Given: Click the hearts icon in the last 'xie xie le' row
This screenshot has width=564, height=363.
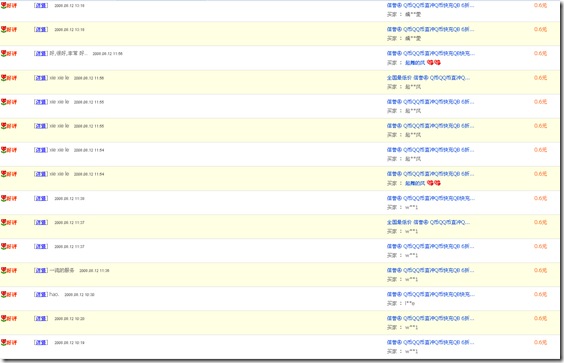Looking at the screenshot, I should [434, 183].
